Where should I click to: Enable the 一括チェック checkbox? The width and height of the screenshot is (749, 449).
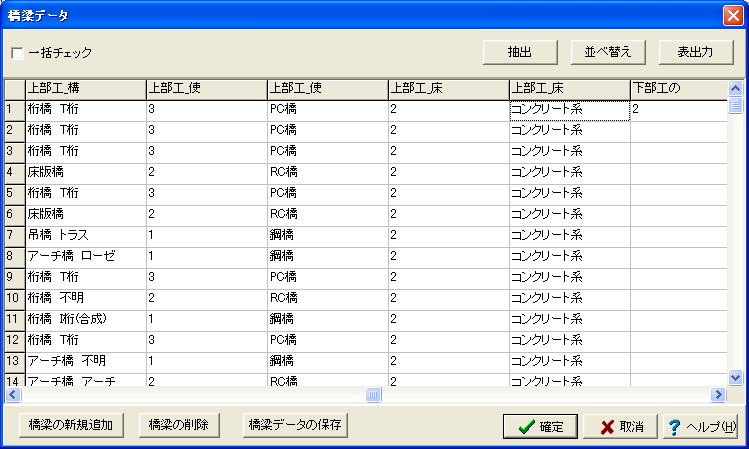click(x=17, y=53)
